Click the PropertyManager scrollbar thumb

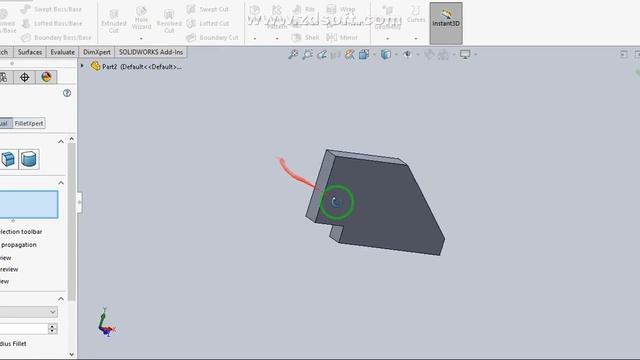pyautogui.click(x=71, y=222)
